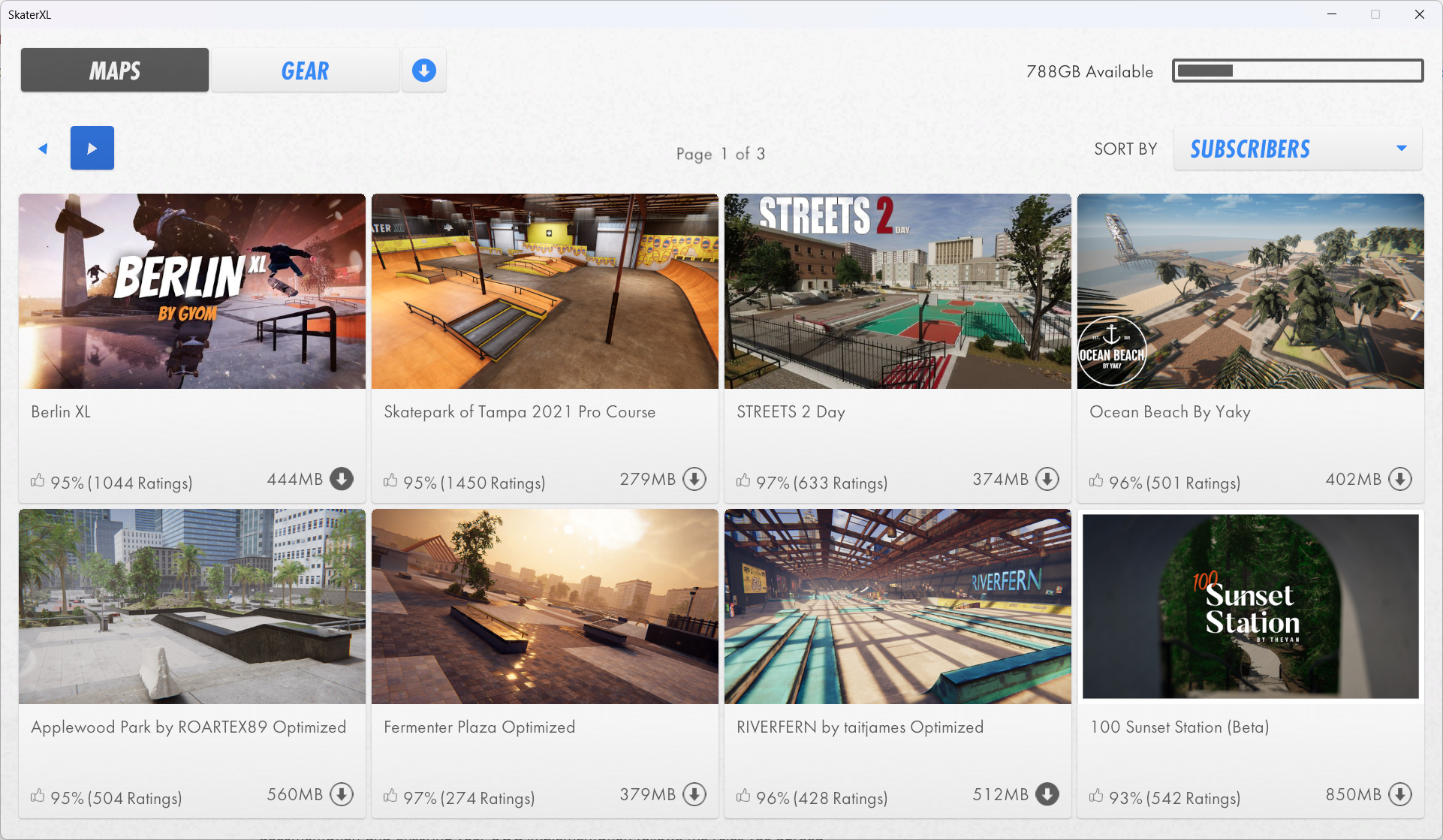
Task: Click thumbs-up on Applewood Park card
Action: point(38,796)
